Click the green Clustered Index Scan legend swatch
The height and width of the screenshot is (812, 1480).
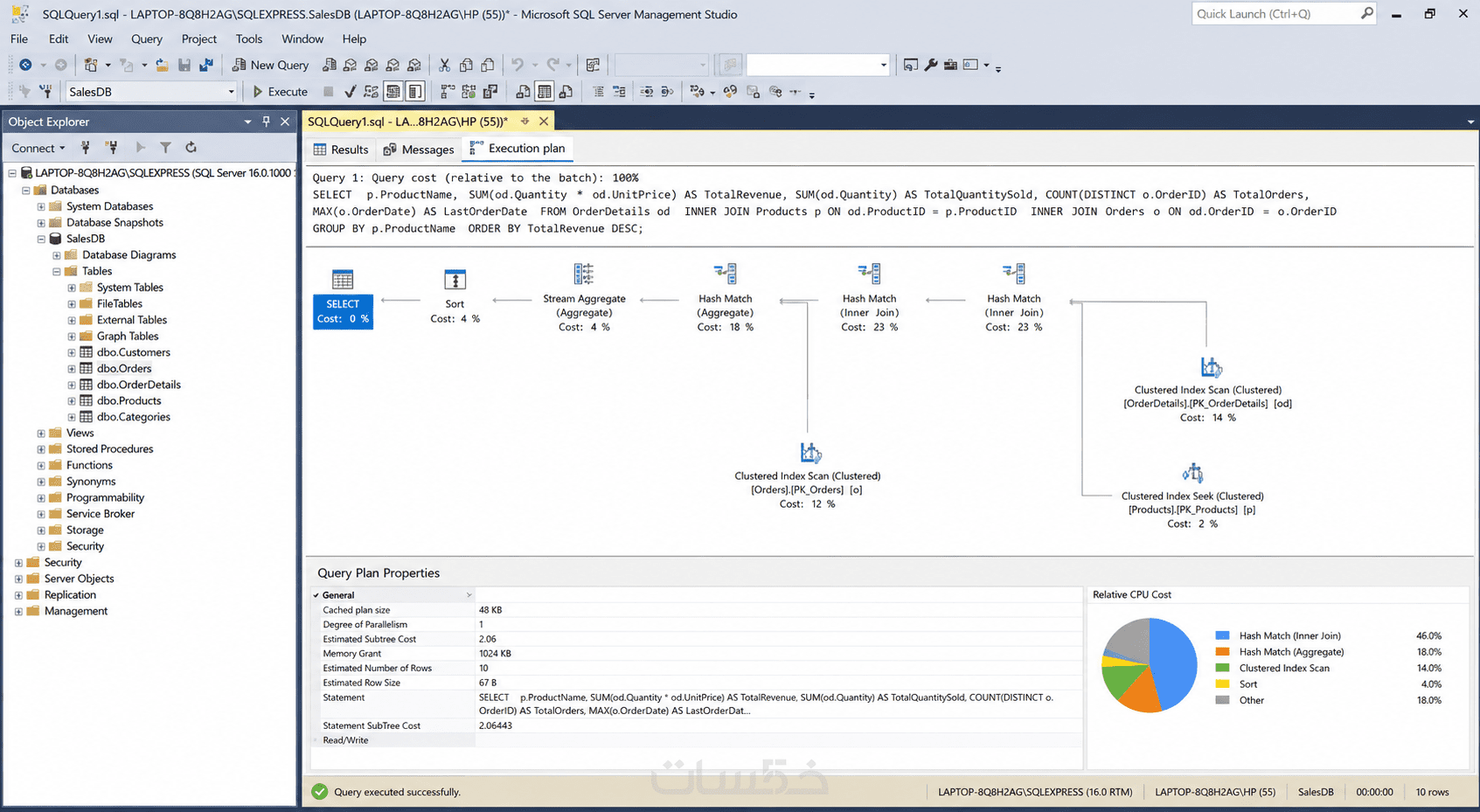pyautogui.click(x=1223, y=668)
